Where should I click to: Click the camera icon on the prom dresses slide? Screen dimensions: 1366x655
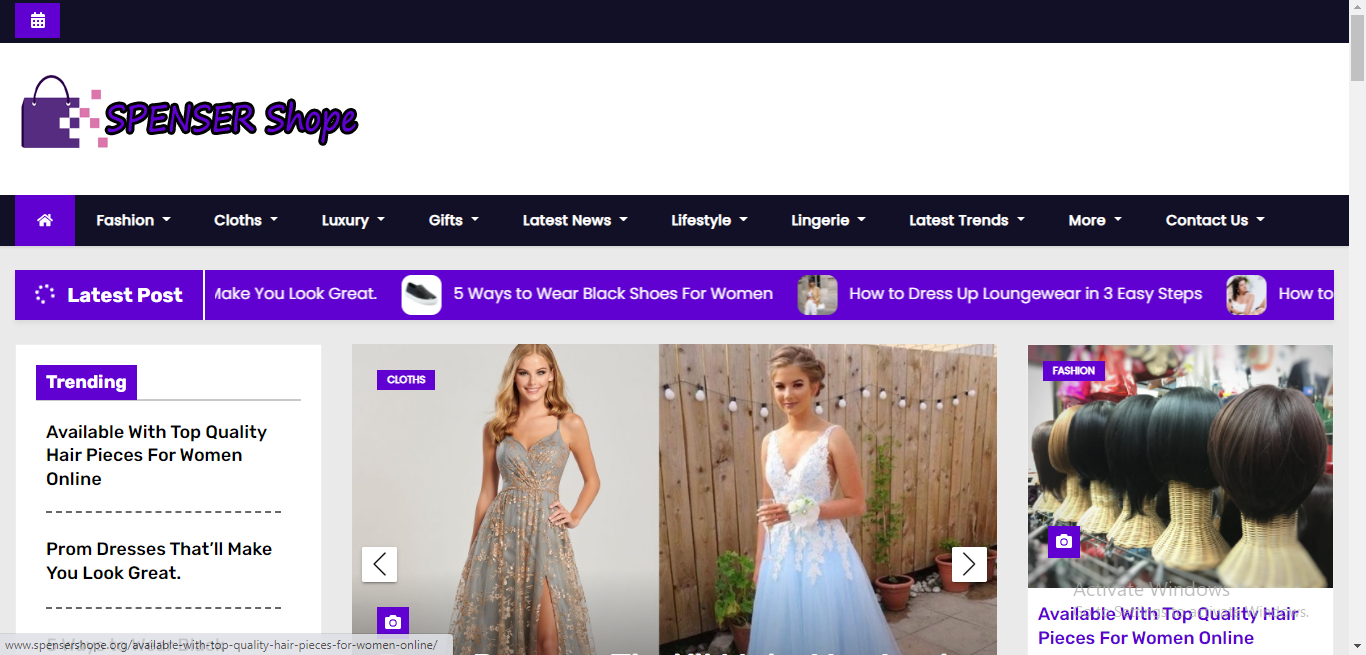click(393, 622)
